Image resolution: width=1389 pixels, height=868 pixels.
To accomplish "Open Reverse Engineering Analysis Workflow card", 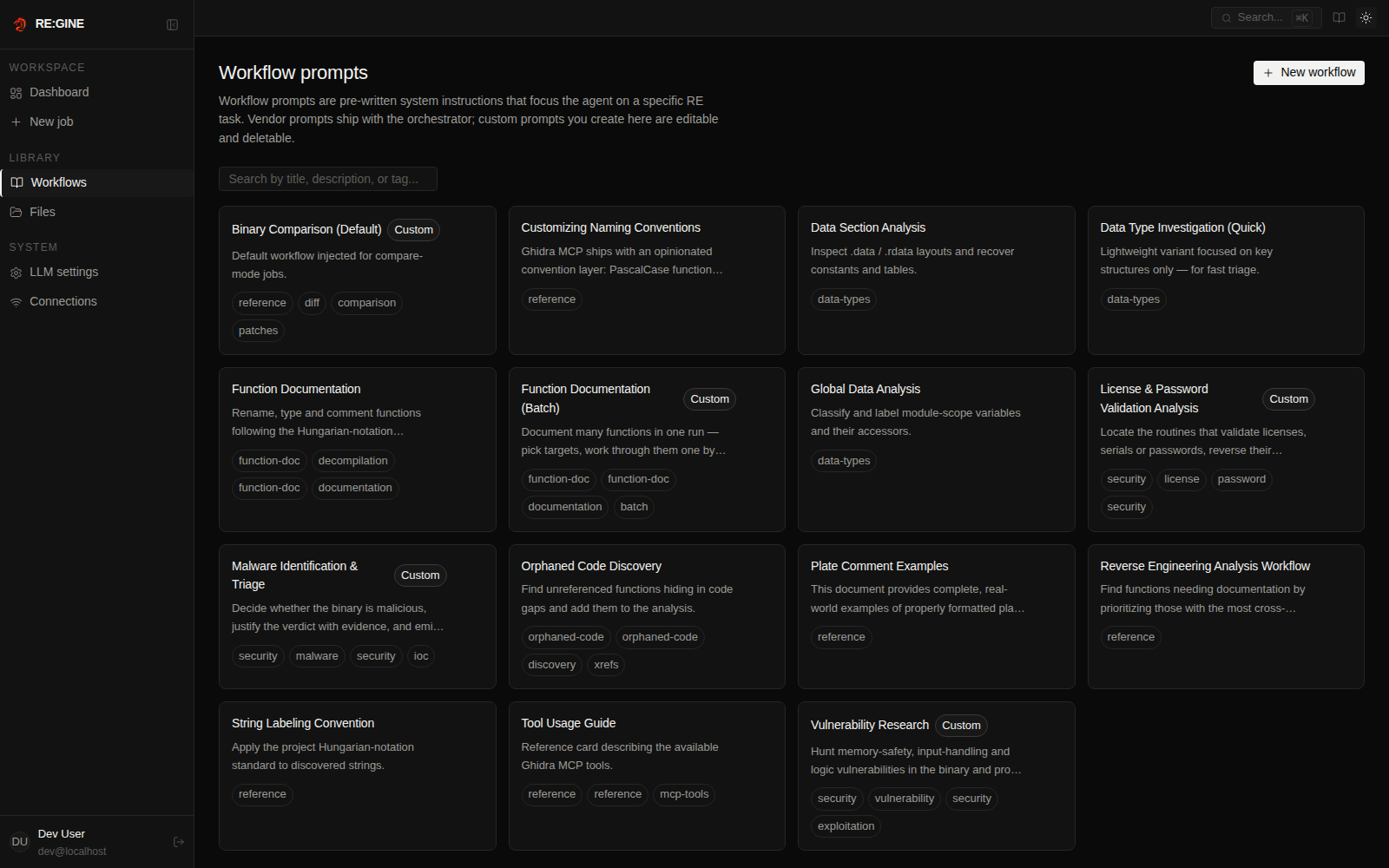I will coord(1226,616).
